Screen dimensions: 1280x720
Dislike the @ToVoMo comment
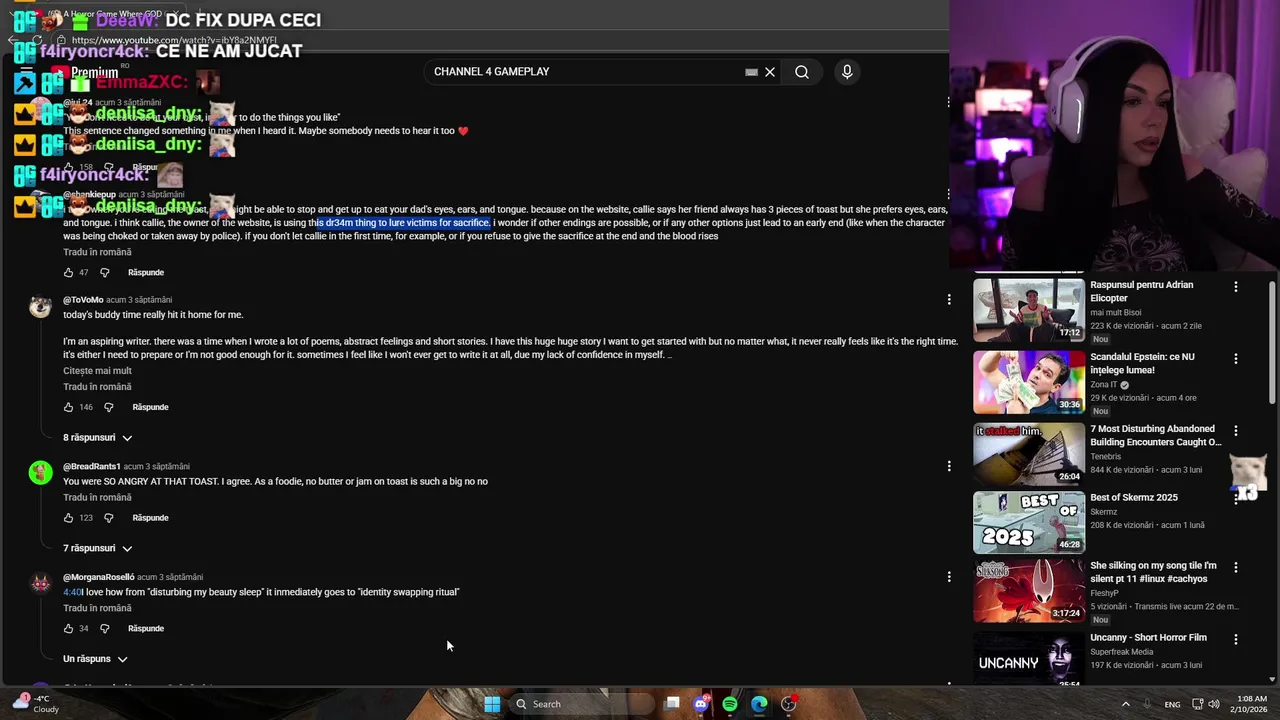(x=109, y=407)
